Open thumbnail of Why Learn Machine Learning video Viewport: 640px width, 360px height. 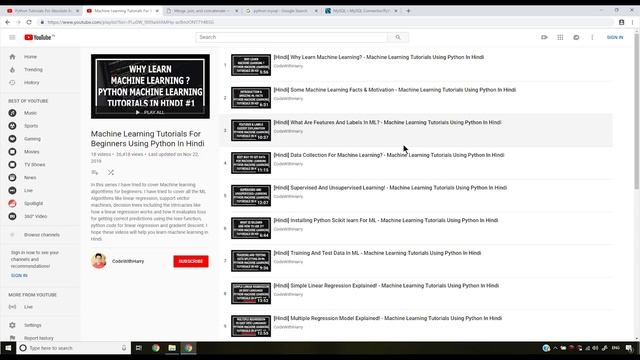[x=251, y=65]
